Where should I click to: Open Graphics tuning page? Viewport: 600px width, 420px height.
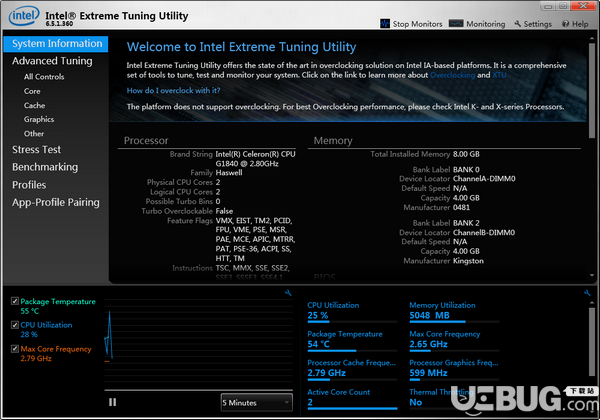[x=39, y=119]
